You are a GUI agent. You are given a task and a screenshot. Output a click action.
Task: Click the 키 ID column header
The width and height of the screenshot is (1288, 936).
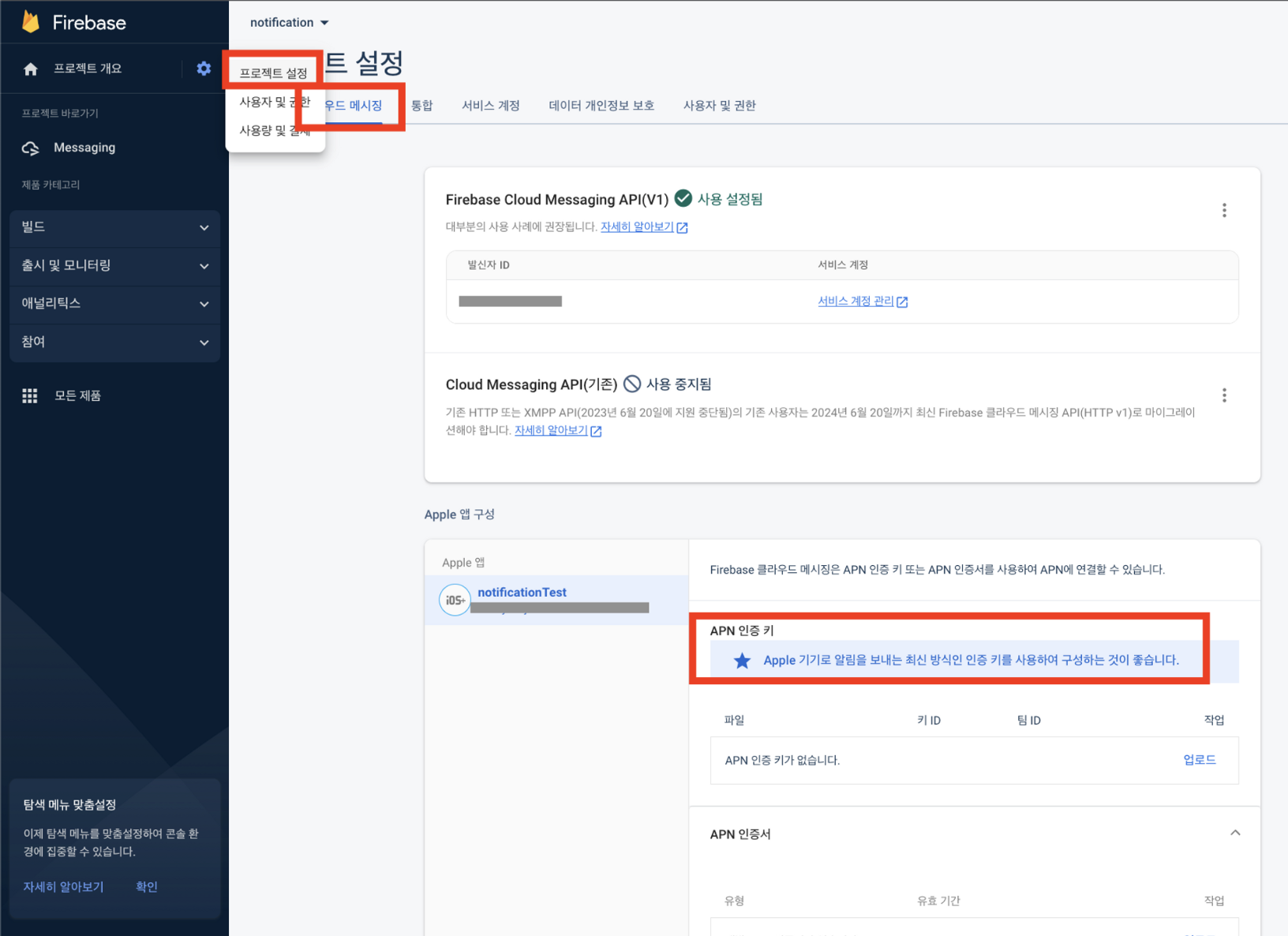click(929, 721)
